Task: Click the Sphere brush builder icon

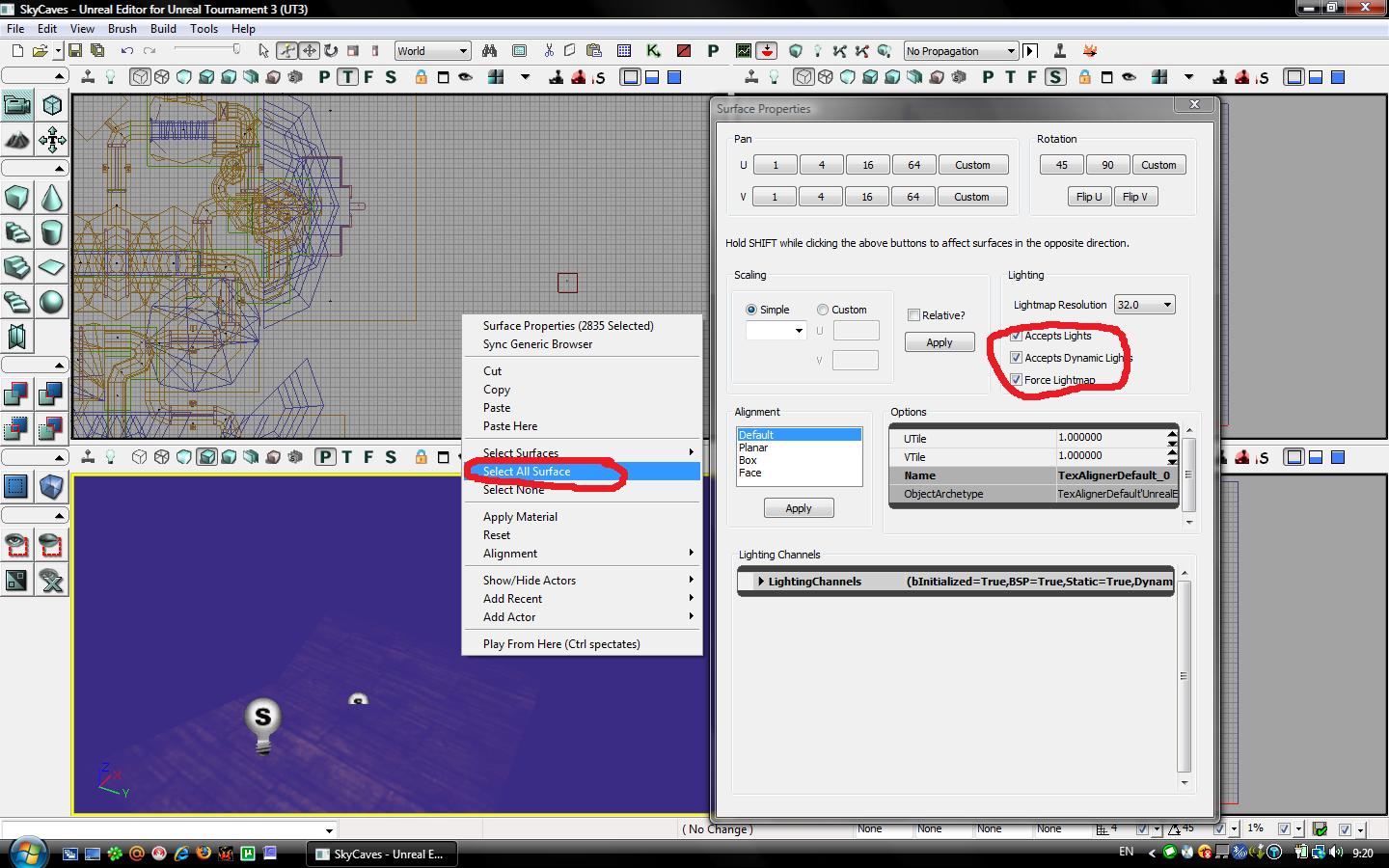Action: click(x=52, y=302)
